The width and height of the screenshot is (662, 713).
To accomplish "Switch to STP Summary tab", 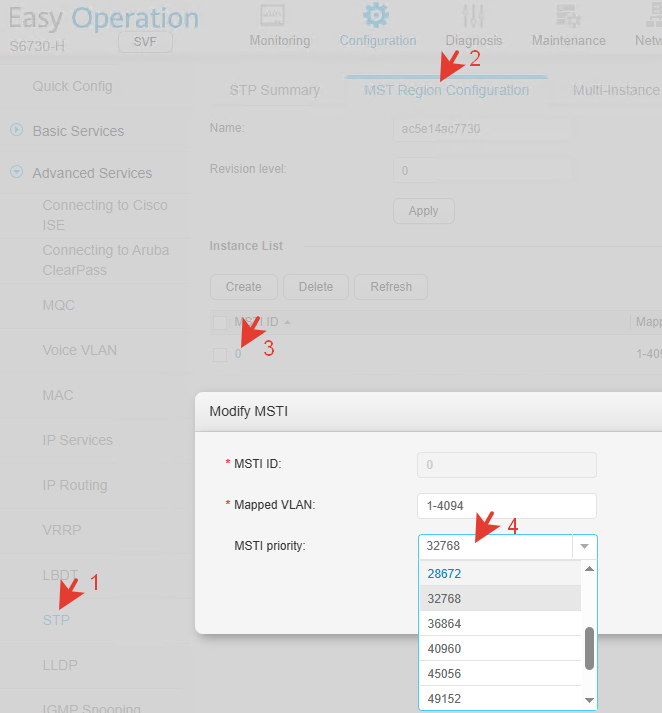I will click(x=275, y=90).
